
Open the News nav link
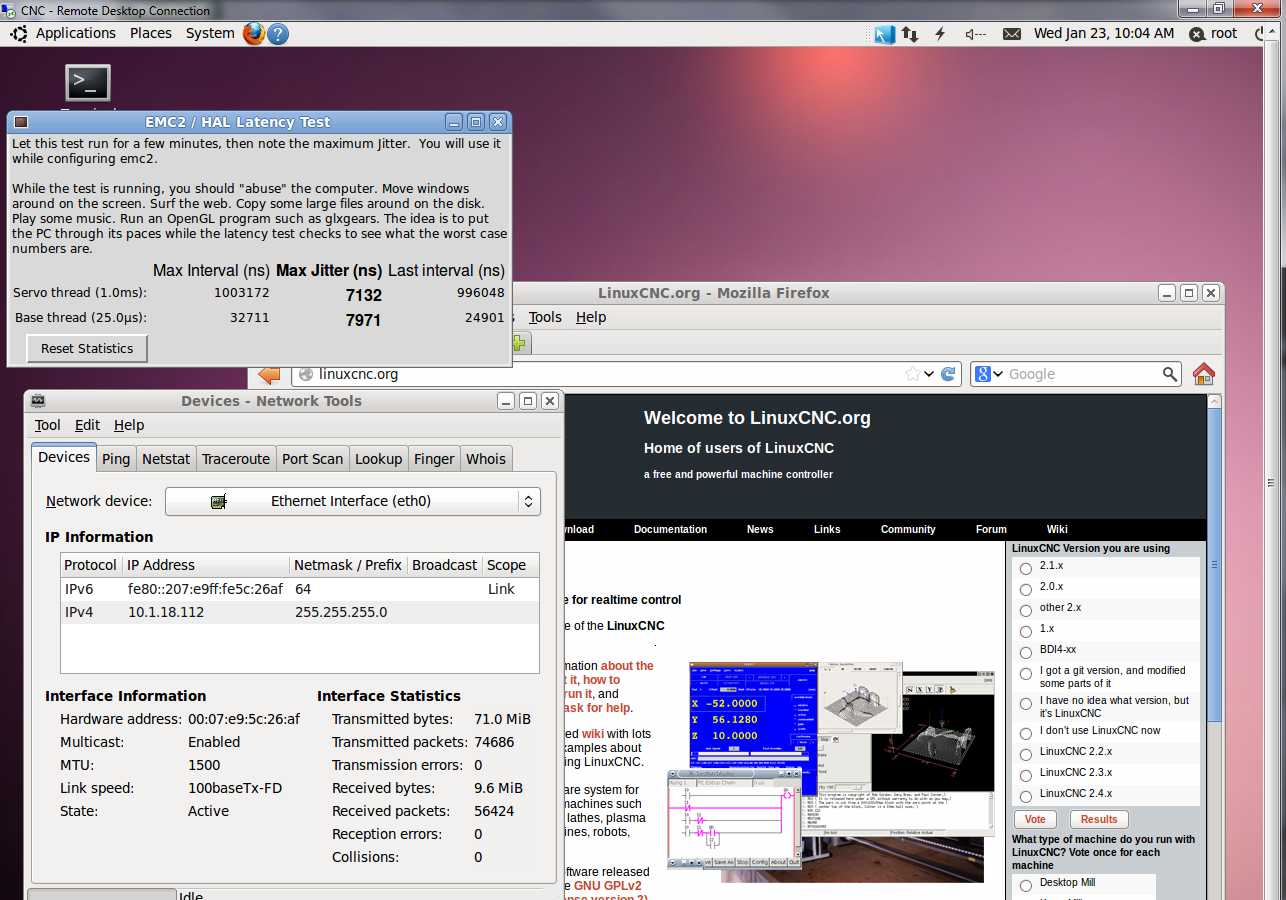click(x=760, y=529)
